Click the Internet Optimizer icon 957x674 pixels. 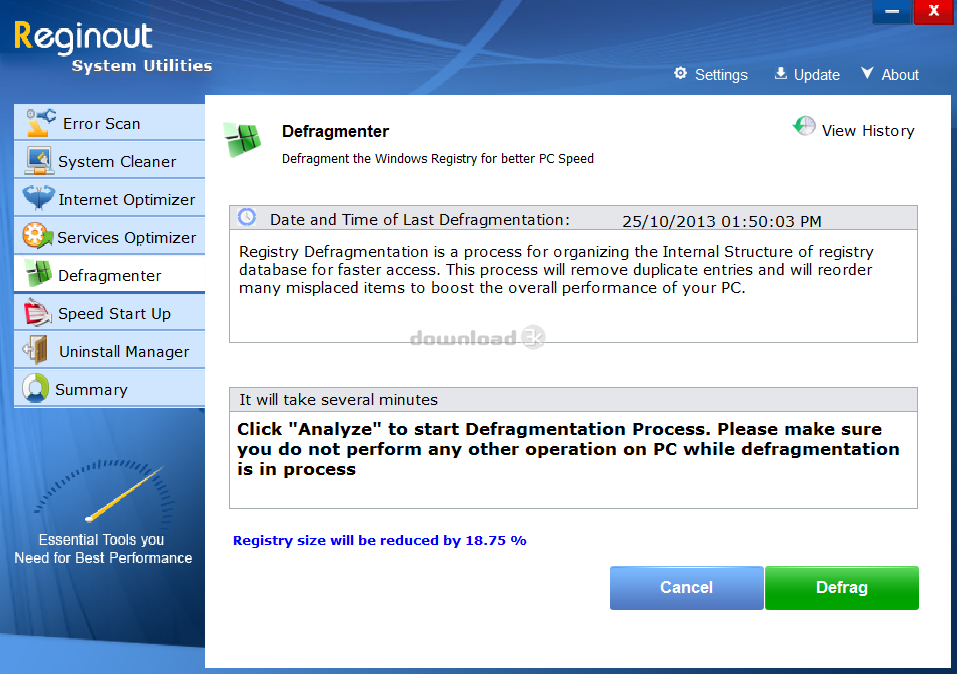coord(38,199)
